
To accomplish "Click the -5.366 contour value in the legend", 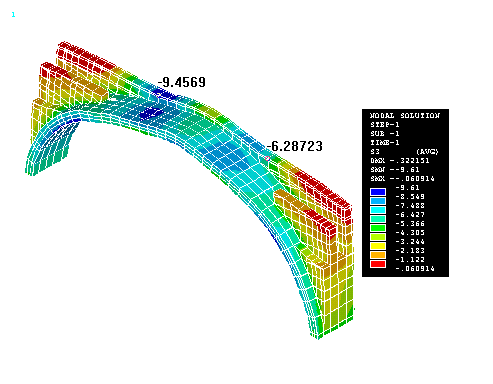I will (410, 223).
